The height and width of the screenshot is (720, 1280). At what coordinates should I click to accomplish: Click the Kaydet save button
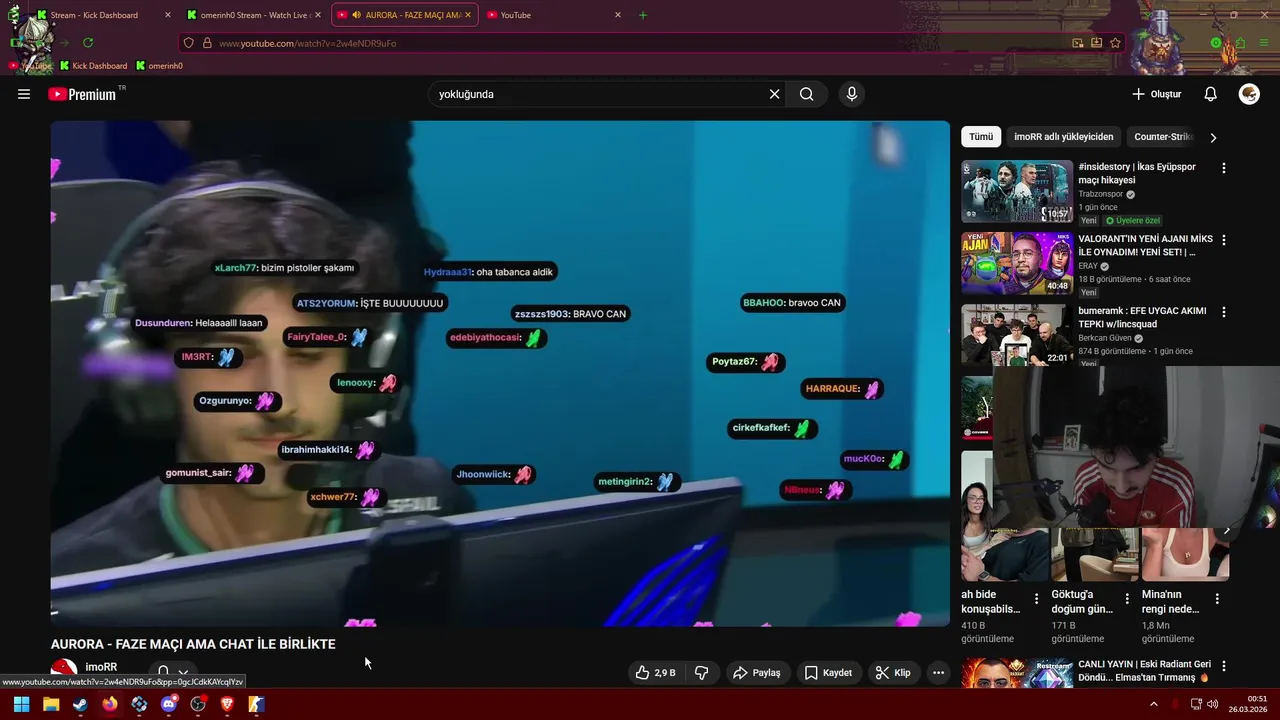(x=828, y=673)
